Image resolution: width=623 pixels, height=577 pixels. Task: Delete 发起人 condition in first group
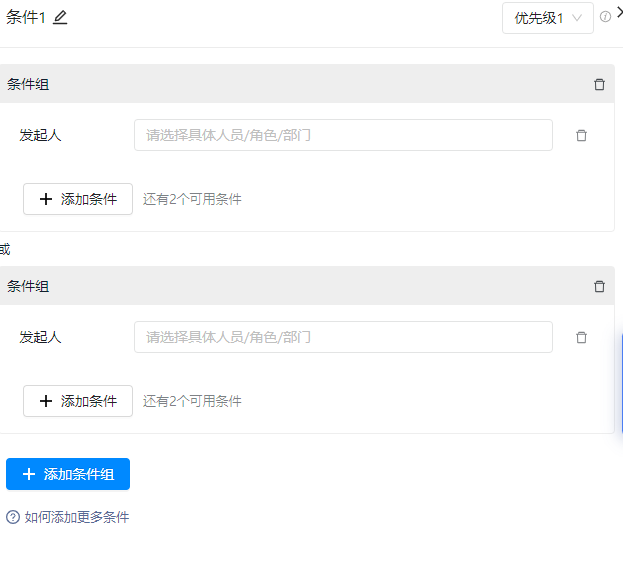tap(581, 135)
